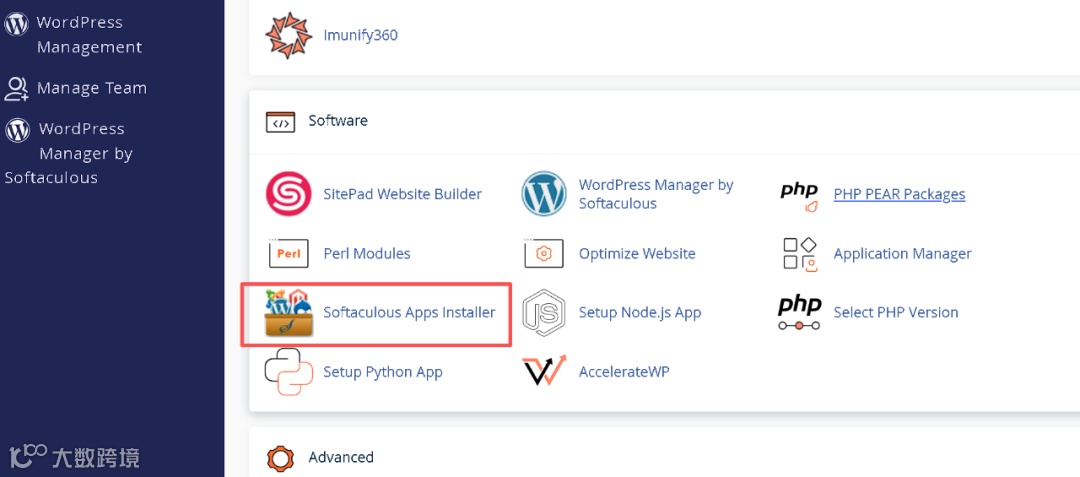Click the Setup Python App icon

289,372
